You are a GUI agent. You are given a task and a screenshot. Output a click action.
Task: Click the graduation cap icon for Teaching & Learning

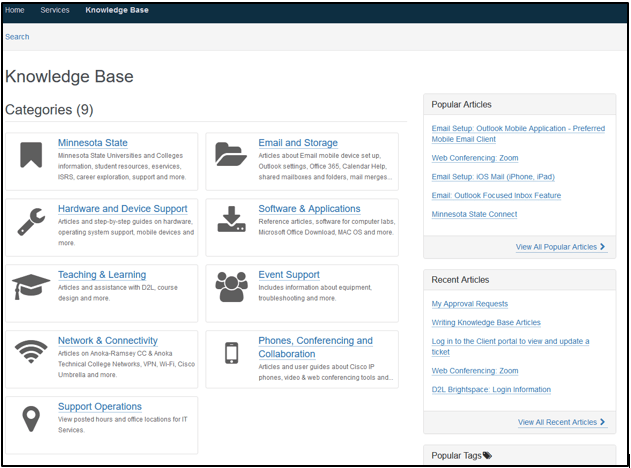31,287
